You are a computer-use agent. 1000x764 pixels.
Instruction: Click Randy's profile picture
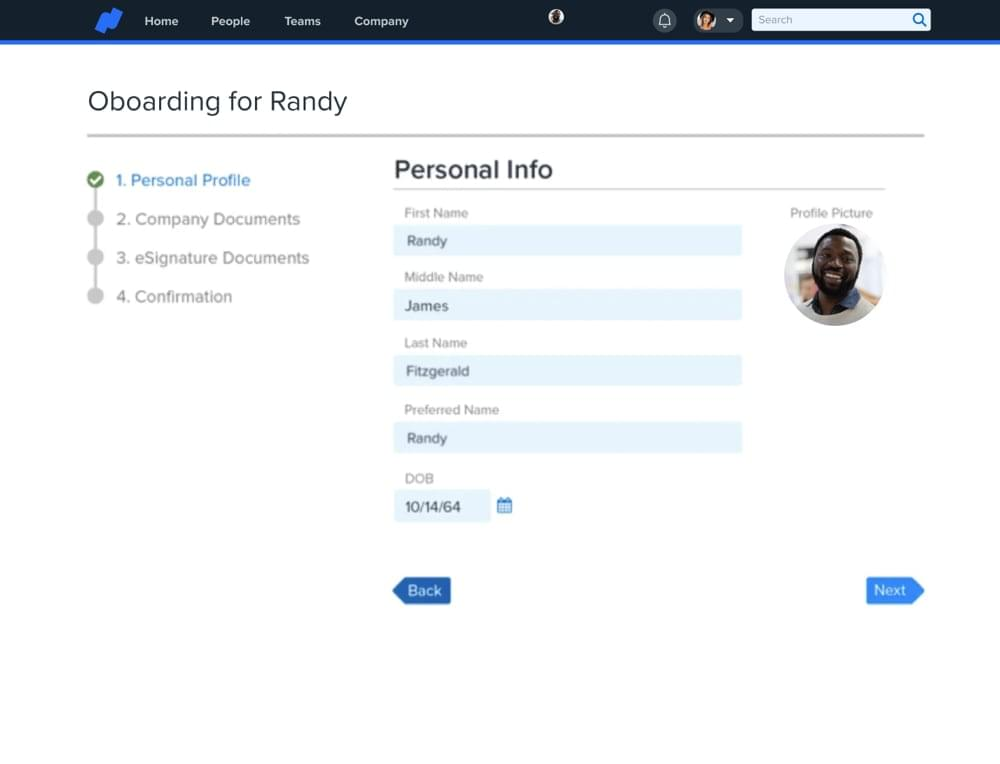834,275
